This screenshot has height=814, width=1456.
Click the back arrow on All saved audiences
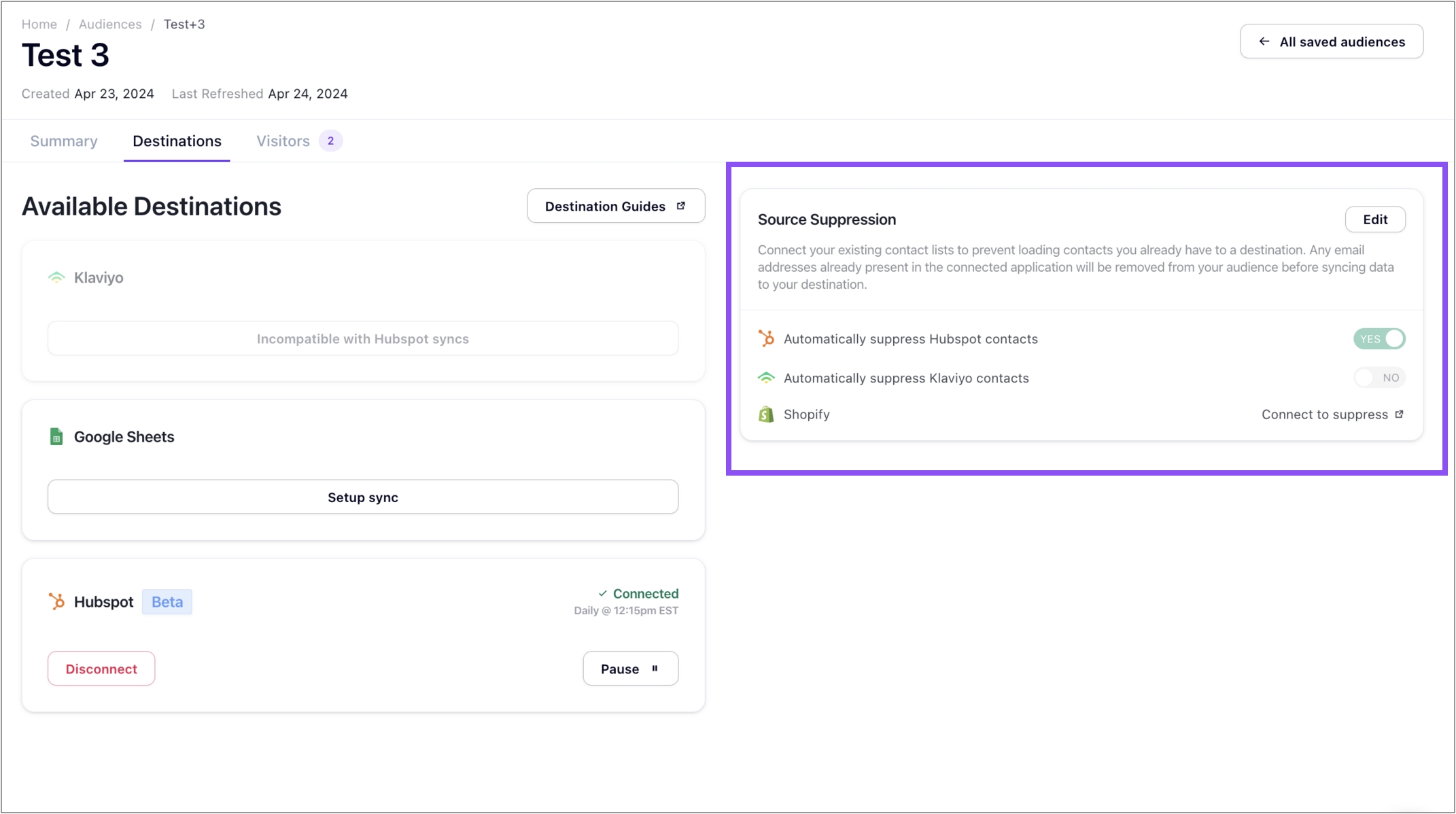(x=1264, y=41)
